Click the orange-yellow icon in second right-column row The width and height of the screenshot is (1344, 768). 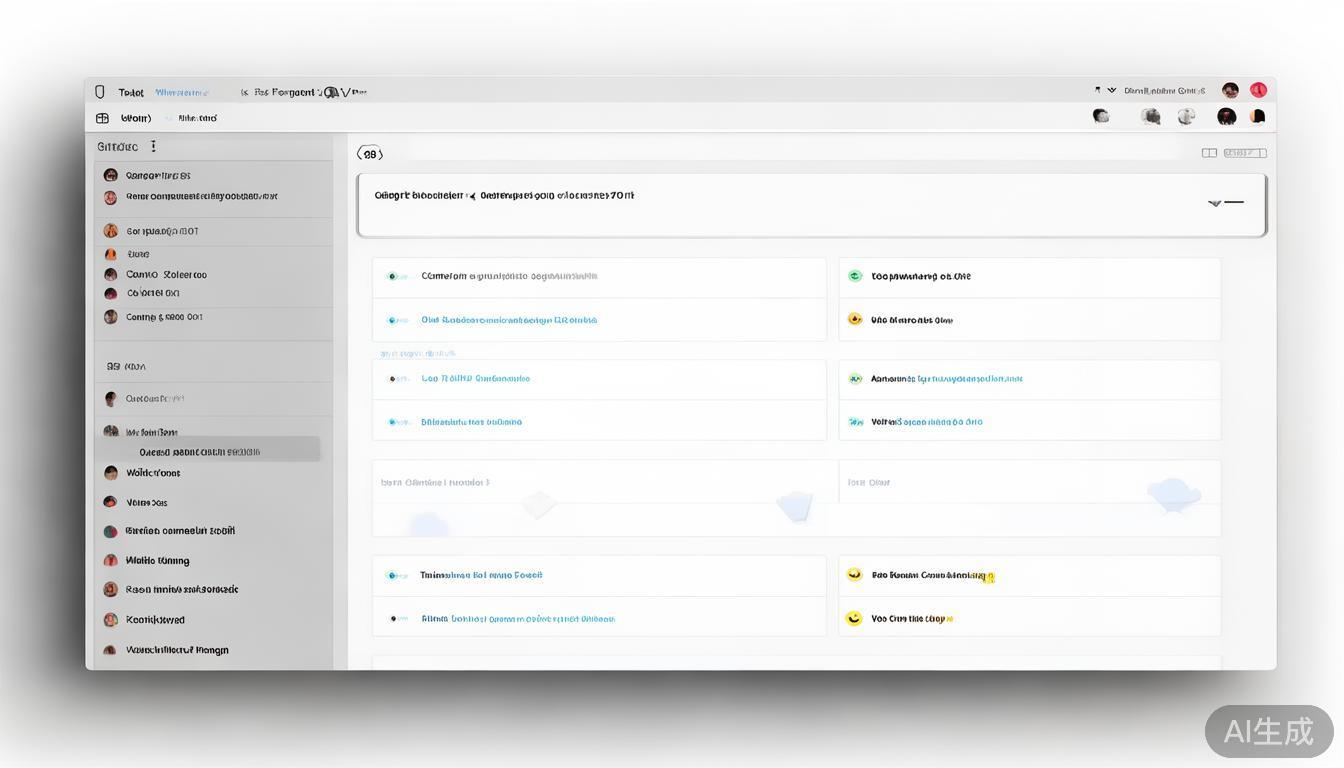(x=855, y=320)
